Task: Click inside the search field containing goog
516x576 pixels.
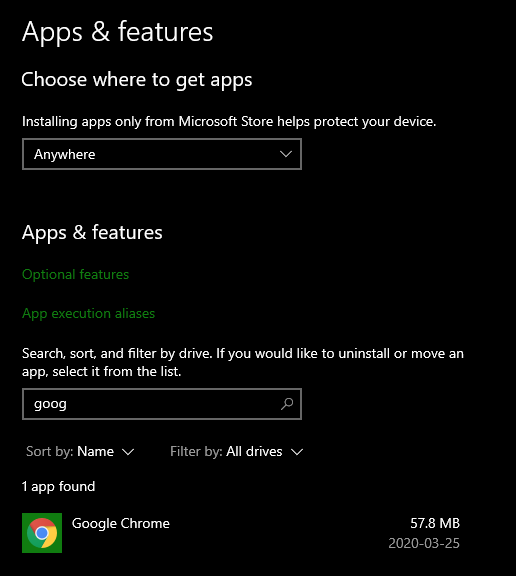Action: point(162,404)
